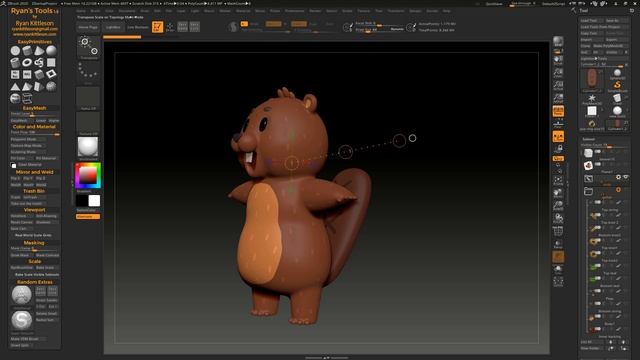This screenshot has width=640, height=360.
Task: Select the Move view icon
Action: click(x=558, y=193)
